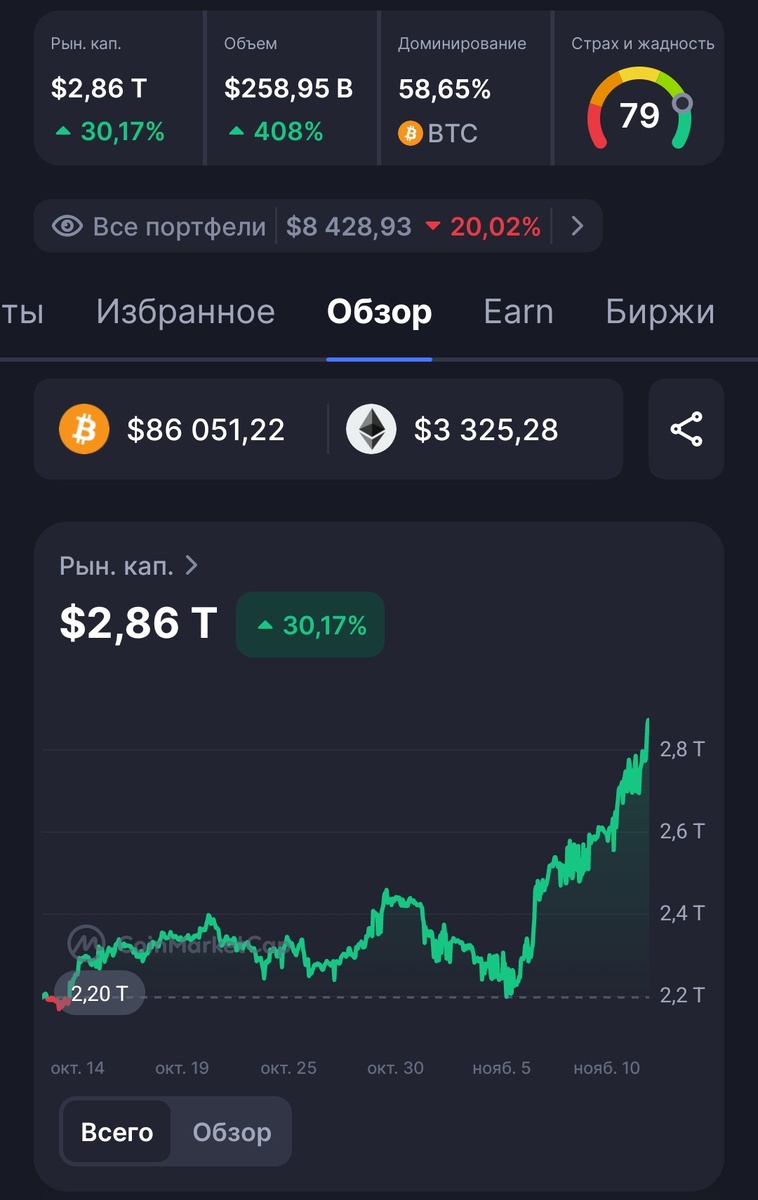
Task: Switch to the Earn tab
Action: tap(518, 312)
